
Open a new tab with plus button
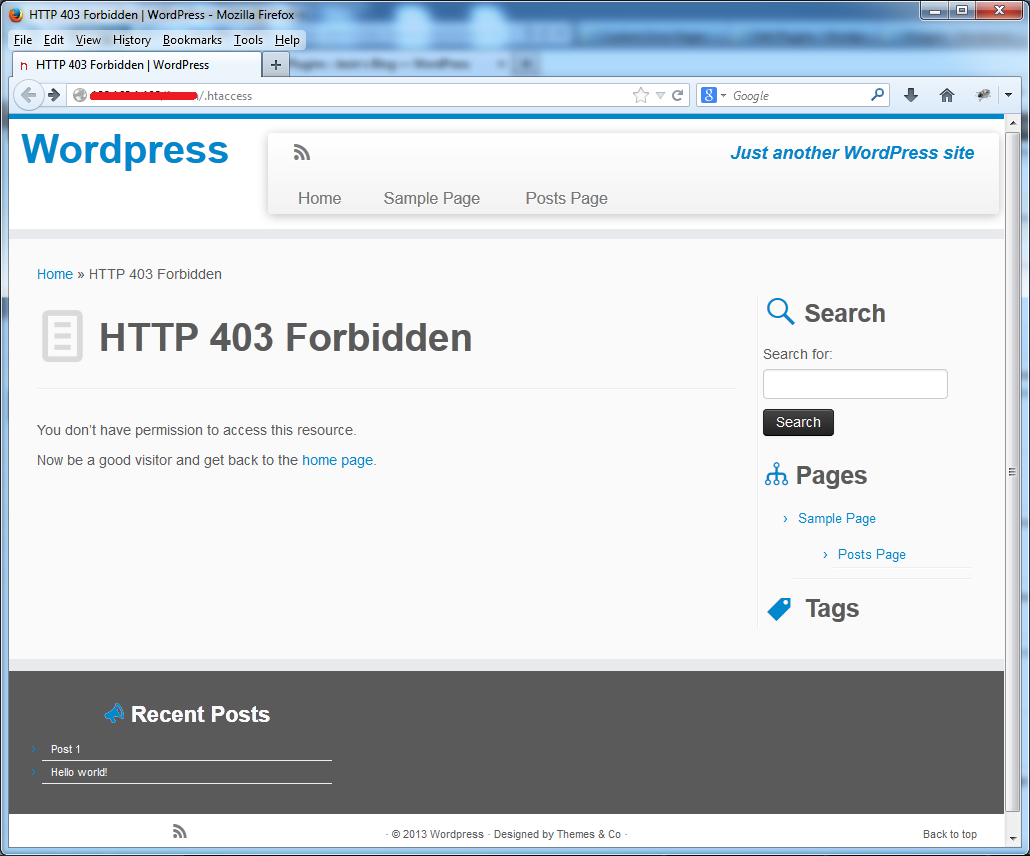(276, 64)
